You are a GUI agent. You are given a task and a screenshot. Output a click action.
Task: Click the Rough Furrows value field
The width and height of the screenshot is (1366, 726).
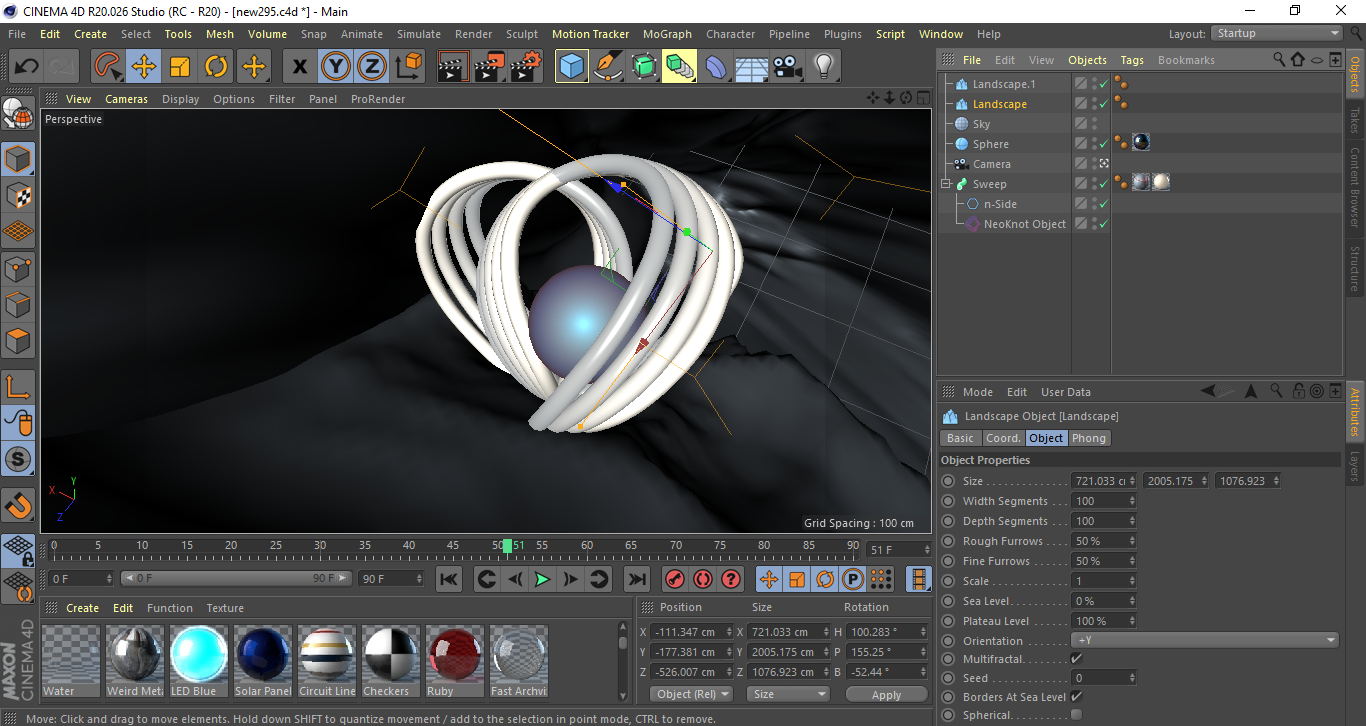1103,541
